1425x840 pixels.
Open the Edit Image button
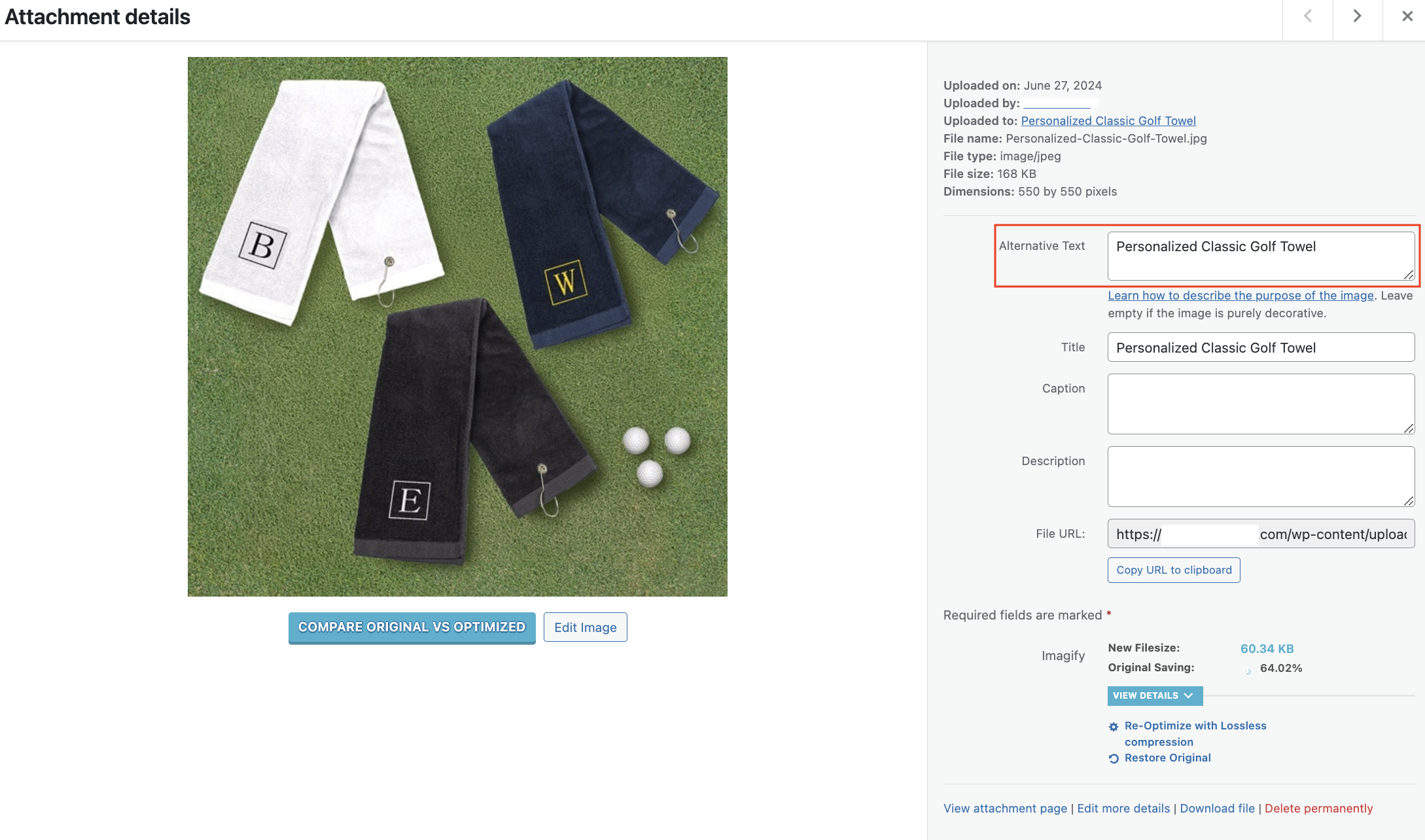[x=586, y=627]
